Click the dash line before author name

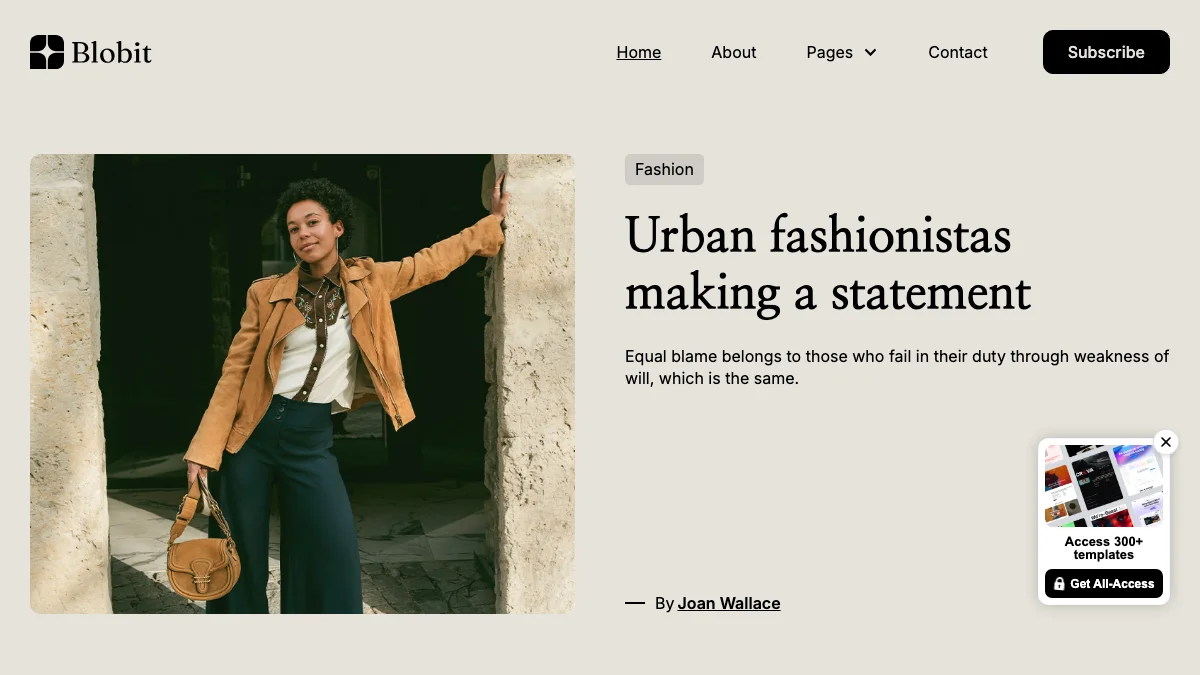635,603
